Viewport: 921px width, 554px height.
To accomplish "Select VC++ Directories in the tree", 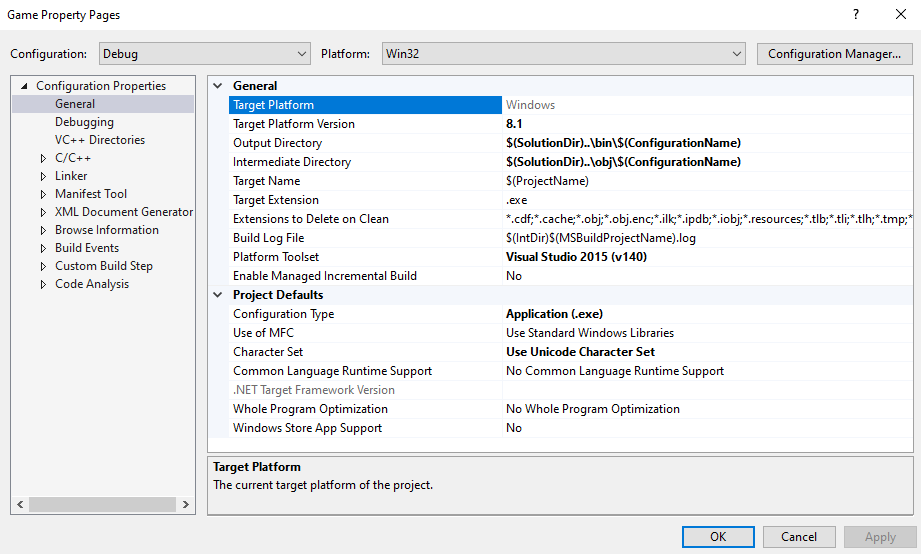I will [100, 140].
